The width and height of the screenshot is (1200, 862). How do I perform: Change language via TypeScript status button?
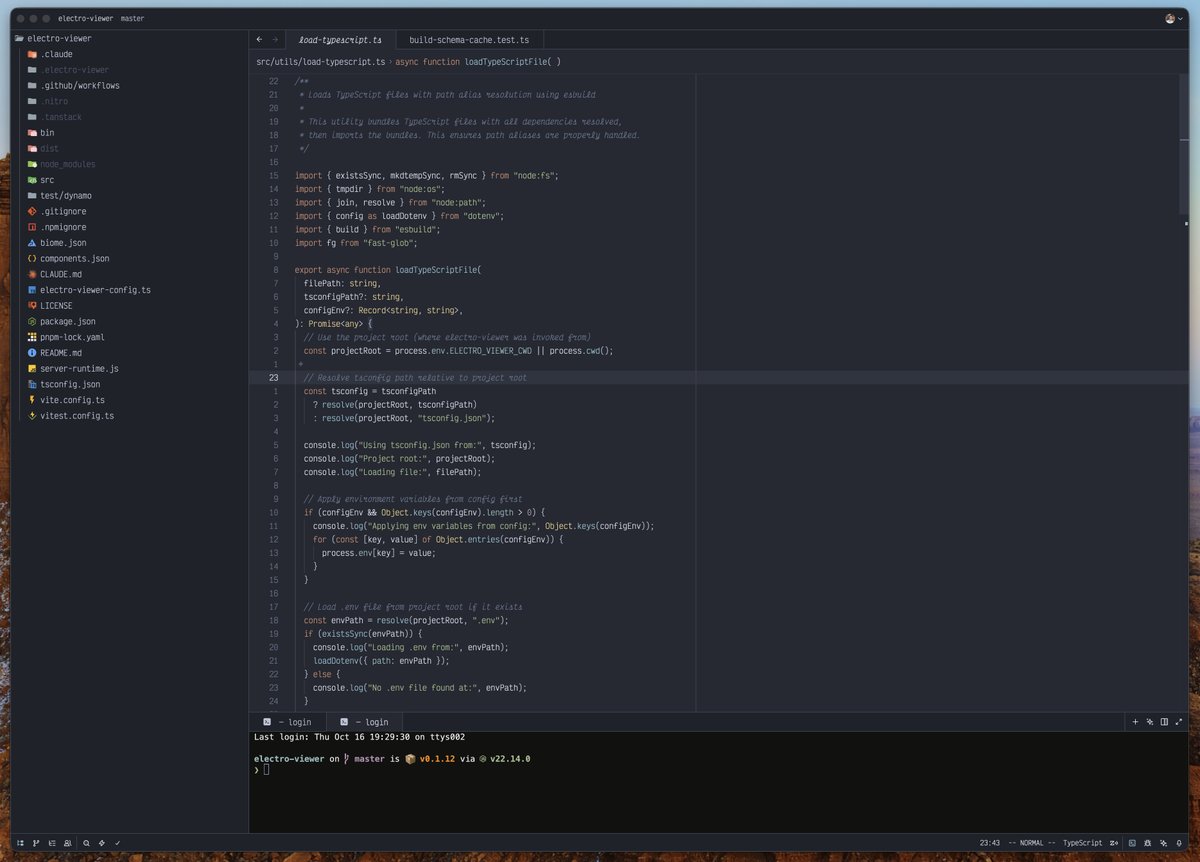(1082, 843)
